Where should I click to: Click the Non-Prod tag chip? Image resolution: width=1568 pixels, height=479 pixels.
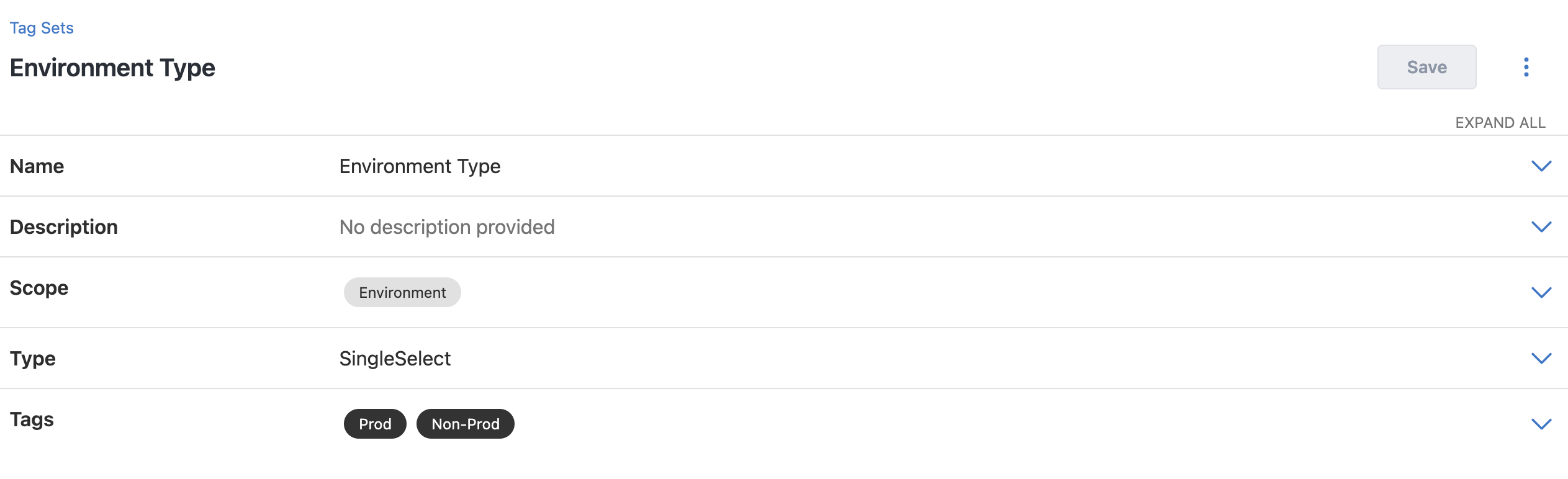465,424
